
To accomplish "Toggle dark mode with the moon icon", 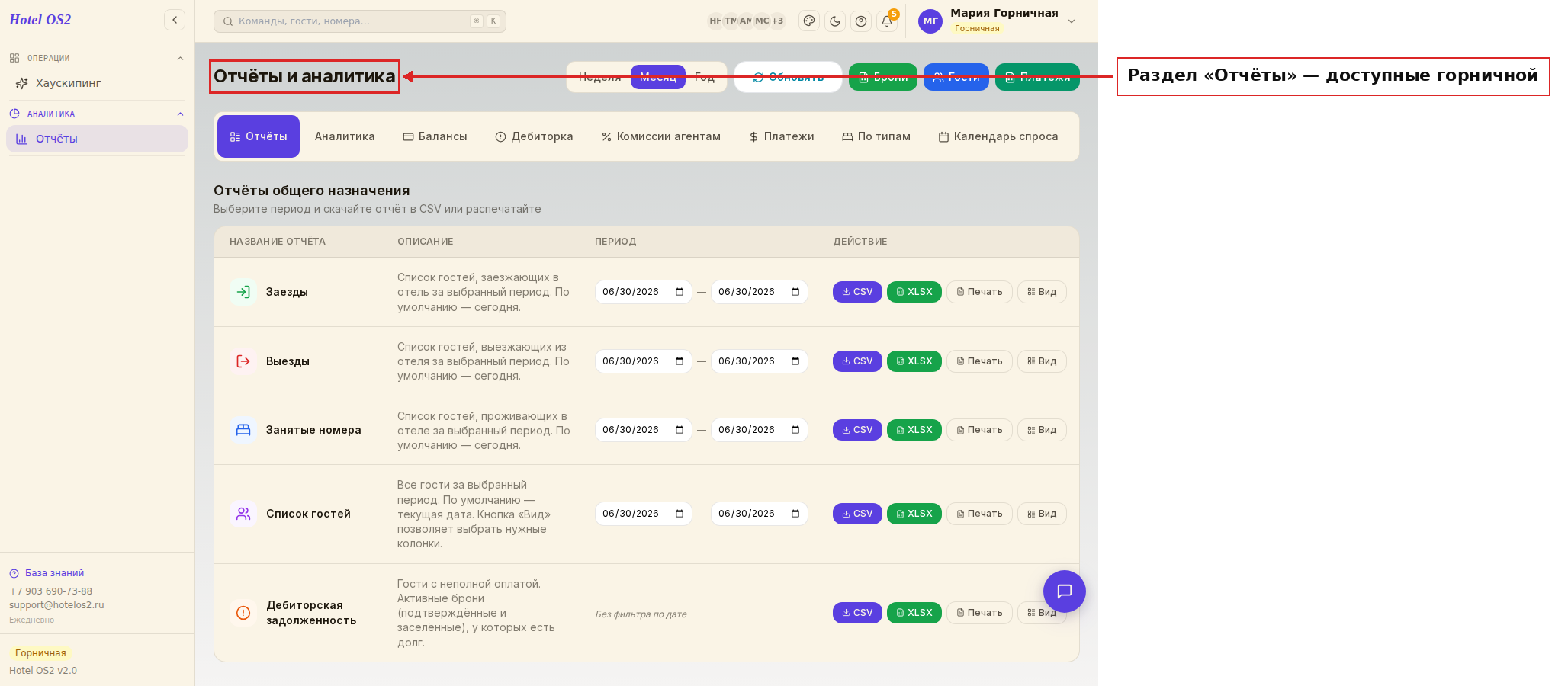I will click(835, 21).
